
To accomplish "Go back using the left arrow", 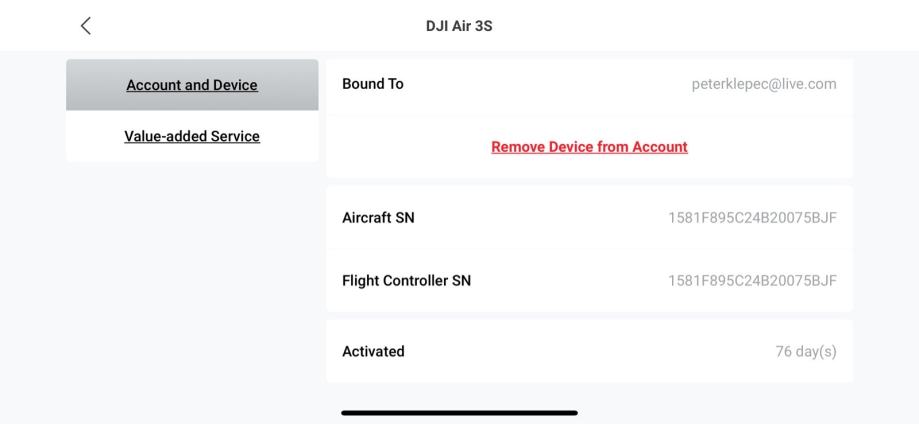I will 85,27.
